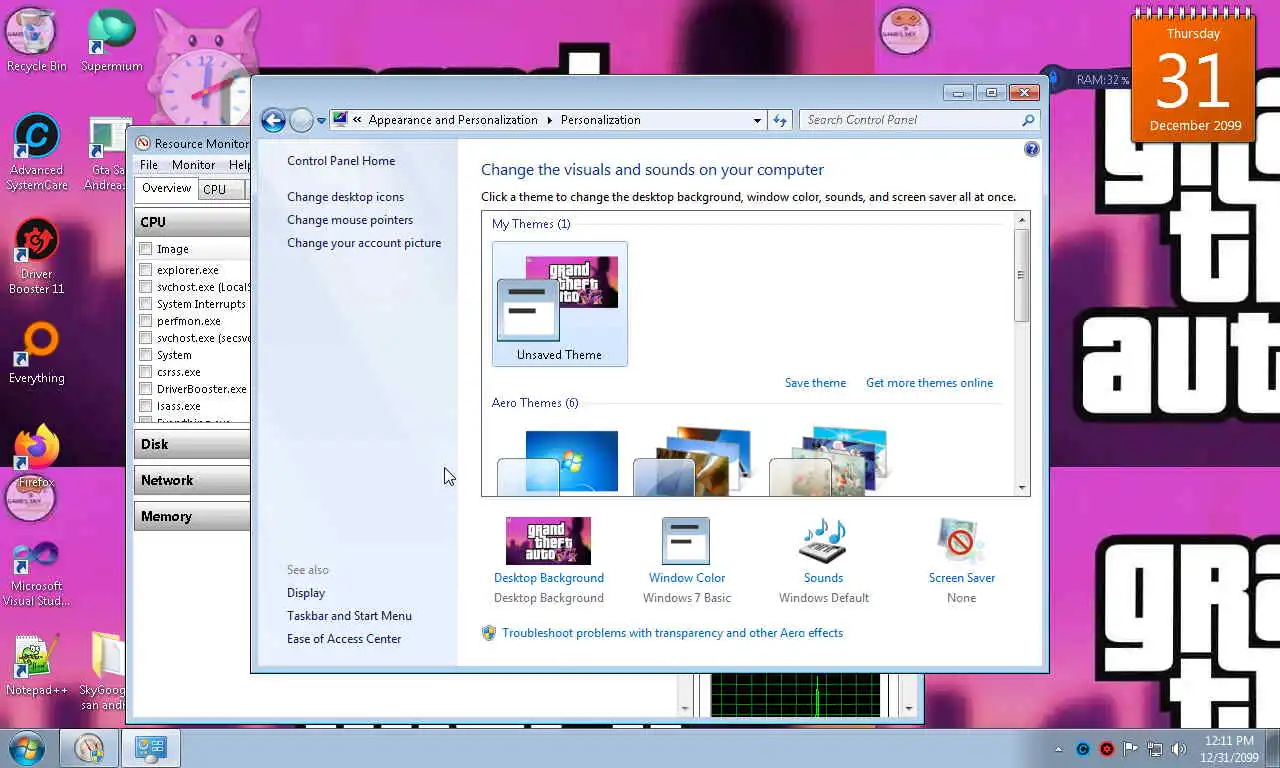Open the volume speaker tray icon
This screenshot has height=768, width=1280.
pyautogui.click(x=1179, y=748)
